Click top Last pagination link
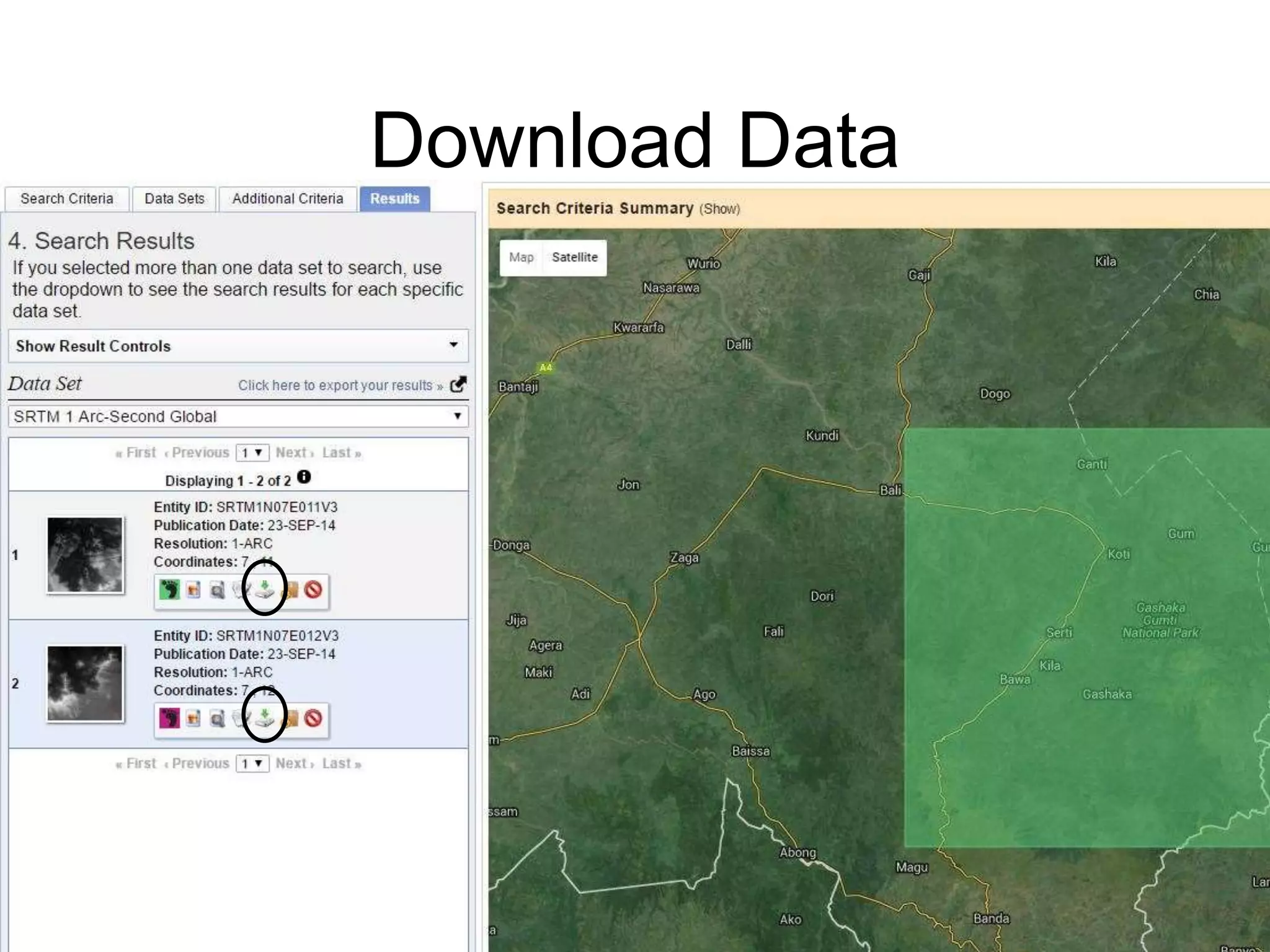Viewport: 1270px width, 952px height. (342, 452)
